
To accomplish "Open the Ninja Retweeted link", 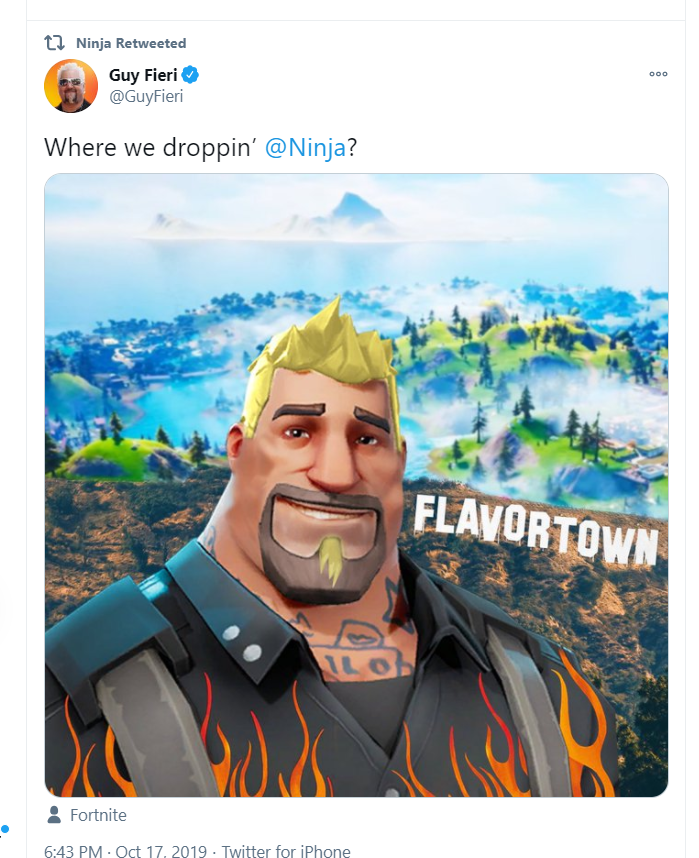I will click(131, 43).
